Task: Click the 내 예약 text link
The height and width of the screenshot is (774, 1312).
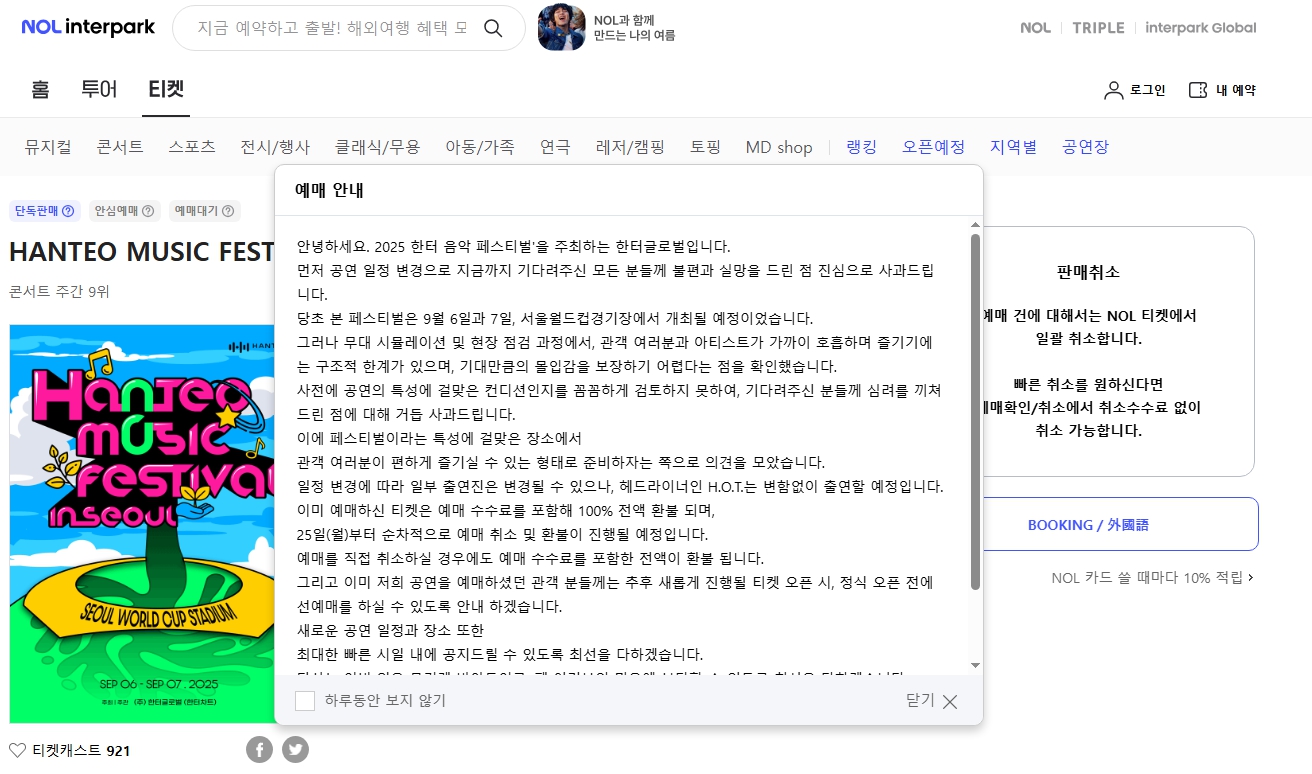Action: (x=1236, y=90)
